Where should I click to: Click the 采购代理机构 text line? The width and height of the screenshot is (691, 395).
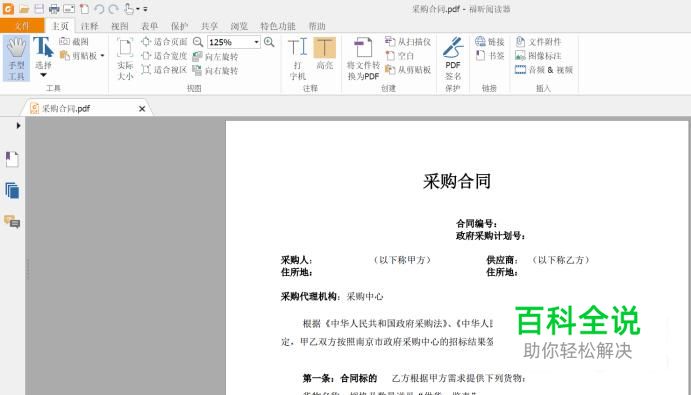pyautogui.click(x=332, y=297)
